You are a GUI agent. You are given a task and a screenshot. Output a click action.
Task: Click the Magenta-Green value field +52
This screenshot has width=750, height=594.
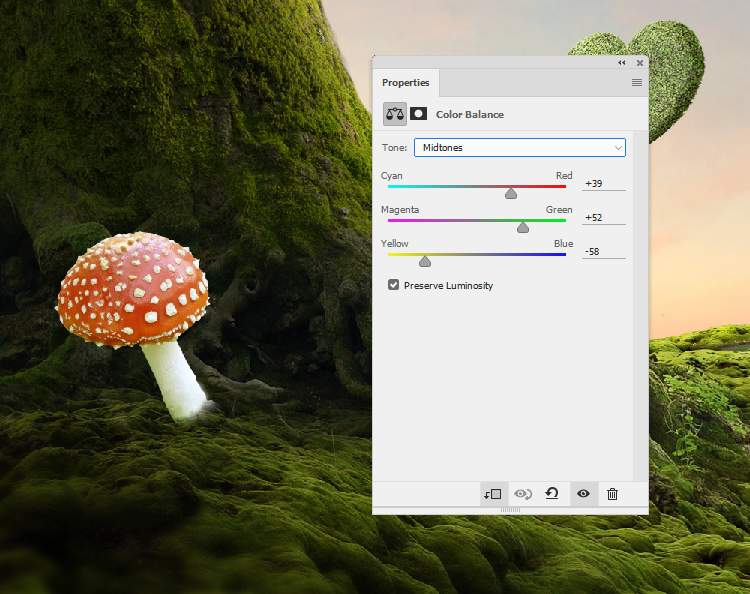coord(603,218)
